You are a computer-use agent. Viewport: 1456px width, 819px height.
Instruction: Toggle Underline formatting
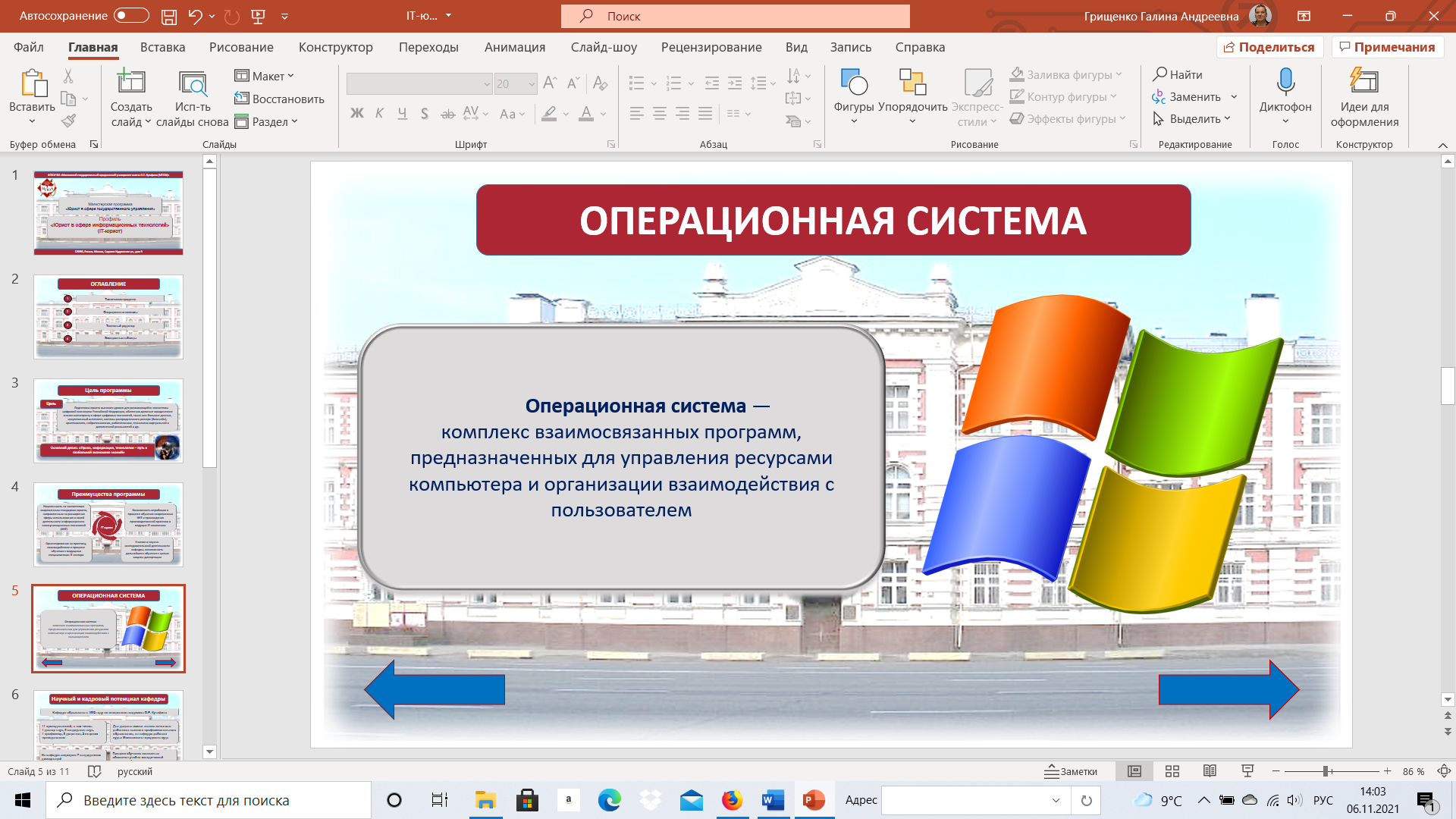(x=402, y=114)
